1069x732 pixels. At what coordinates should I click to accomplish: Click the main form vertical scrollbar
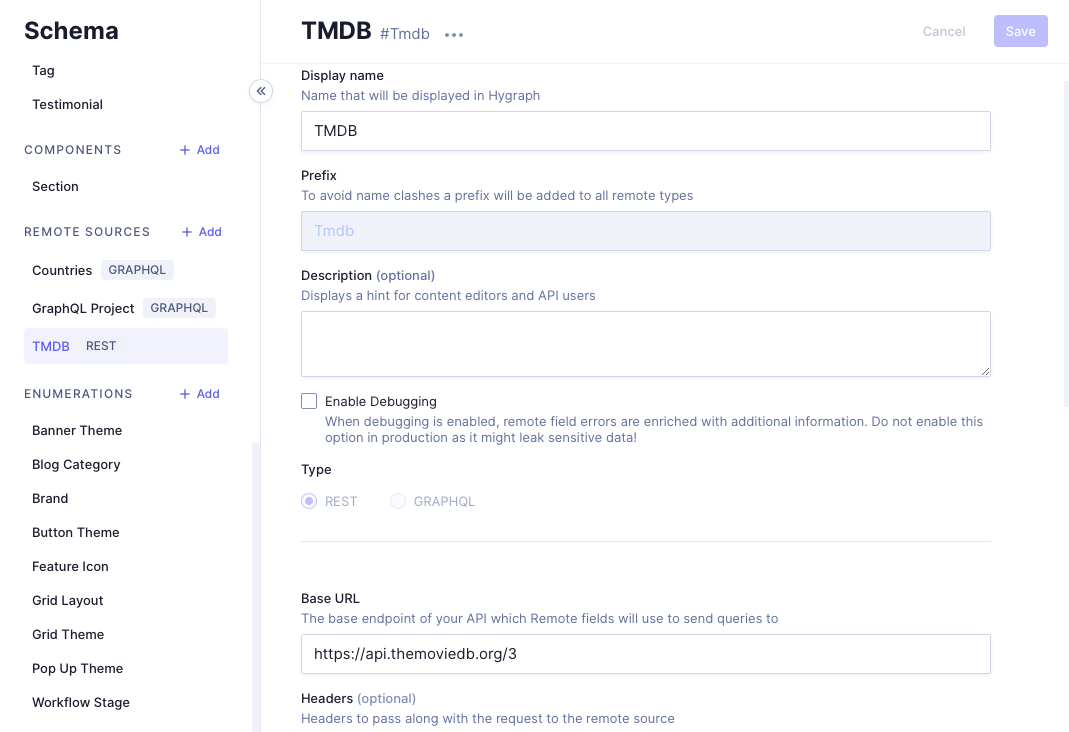pyautogui.click(x=1066, y=244)
